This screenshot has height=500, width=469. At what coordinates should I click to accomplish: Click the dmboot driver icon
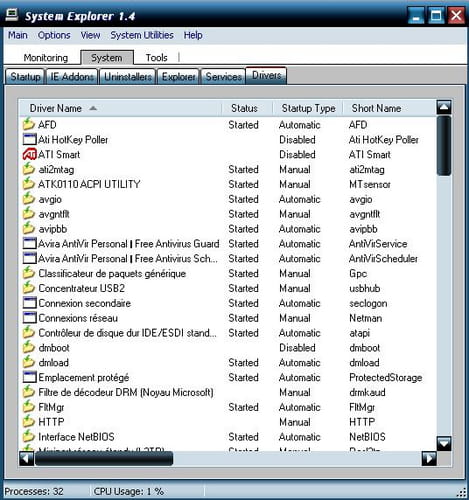[x=29, y=347]
